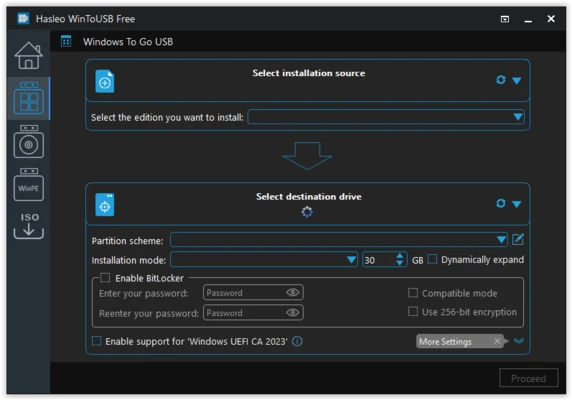This screenshot has height=400, width=572.
Task: Enable support for 'Windows UEFI CA 2023'
Action: (x=97, y=341)
